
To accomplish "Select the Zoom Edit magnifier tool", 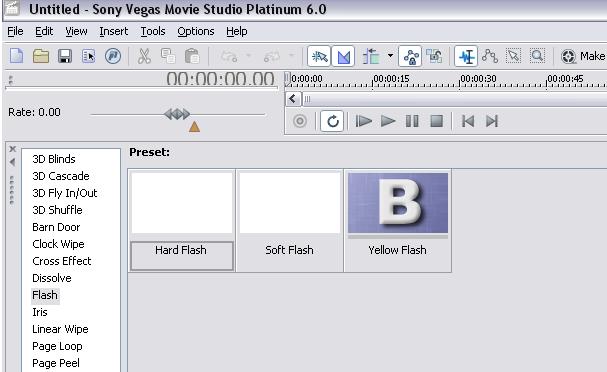I will 538,57.
